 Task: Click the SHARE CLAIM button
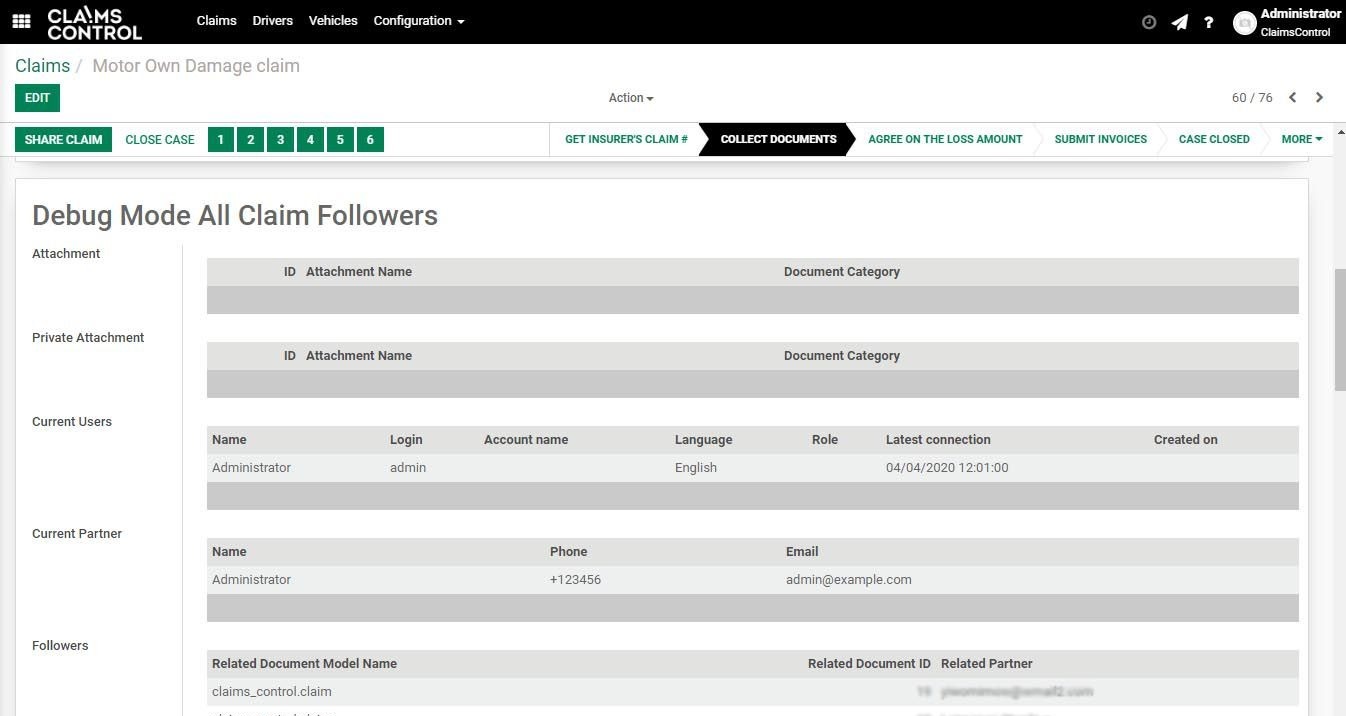pyautogui.click(x=63, y=140)
